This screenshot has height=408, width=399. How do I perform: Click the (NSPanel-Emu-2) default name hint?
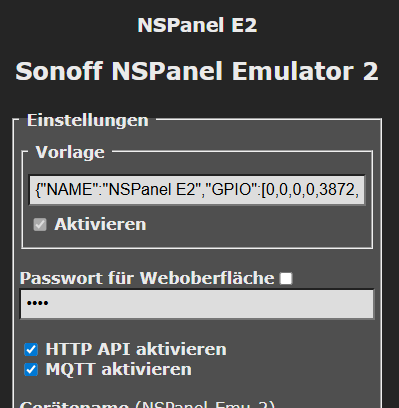point(205,404)
